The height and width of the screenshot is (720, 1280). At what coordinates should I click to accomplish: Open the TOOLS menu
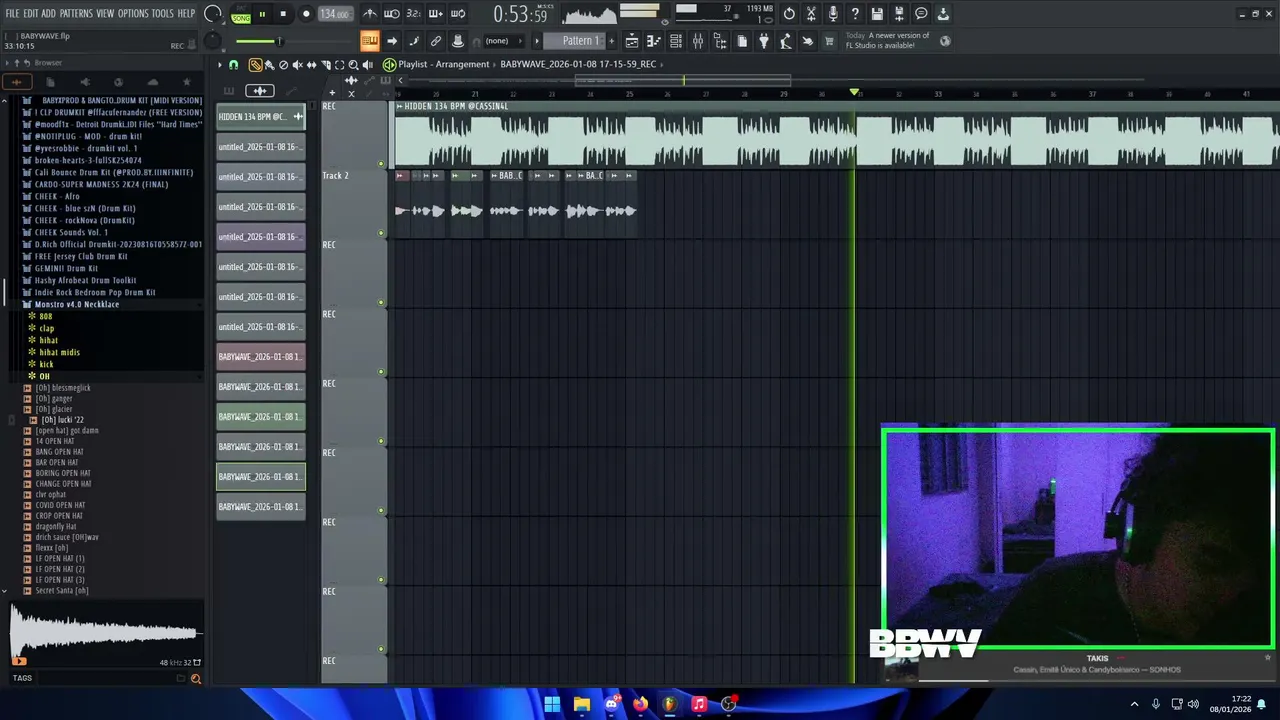click(162, 13)
